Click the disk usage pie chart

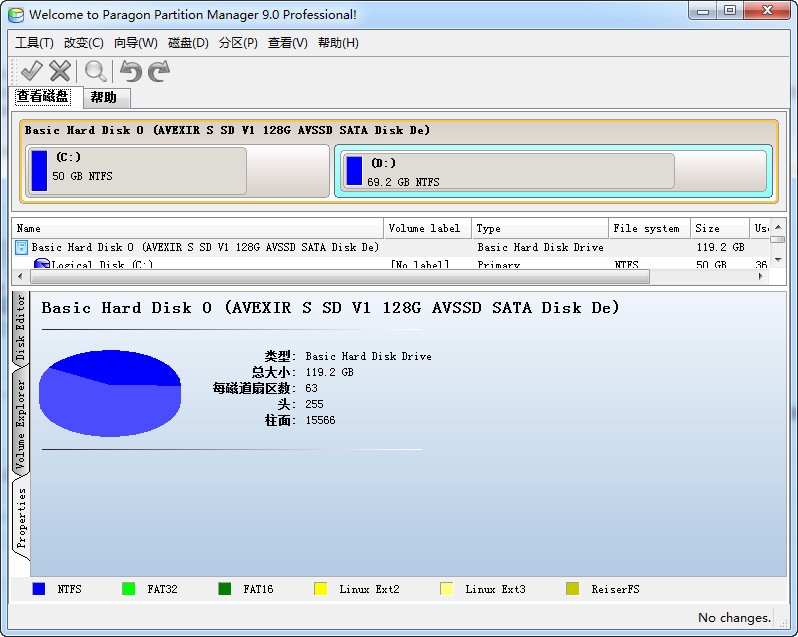(110, 393)
